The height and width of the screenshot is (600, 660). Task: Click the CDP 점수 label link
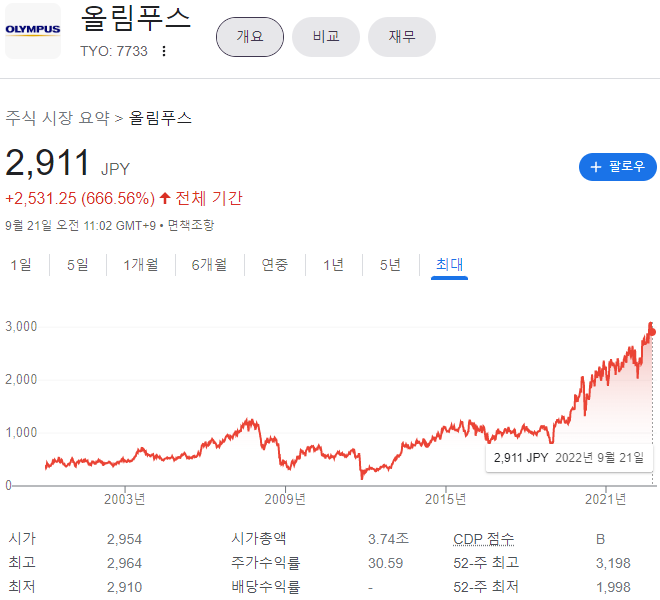(484, 539)
